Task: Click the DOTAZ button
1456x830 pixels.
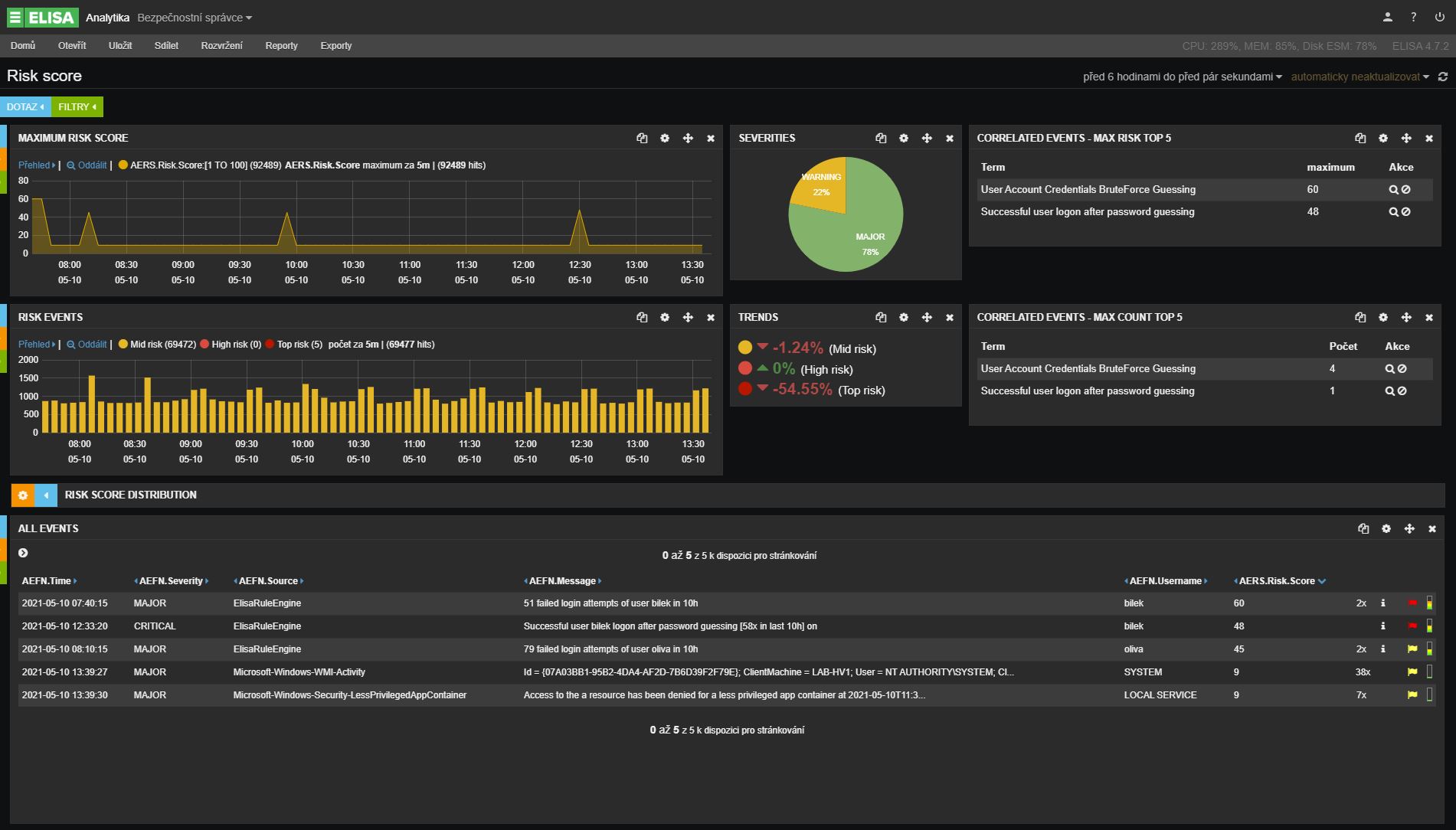Action: pos(25,107)
